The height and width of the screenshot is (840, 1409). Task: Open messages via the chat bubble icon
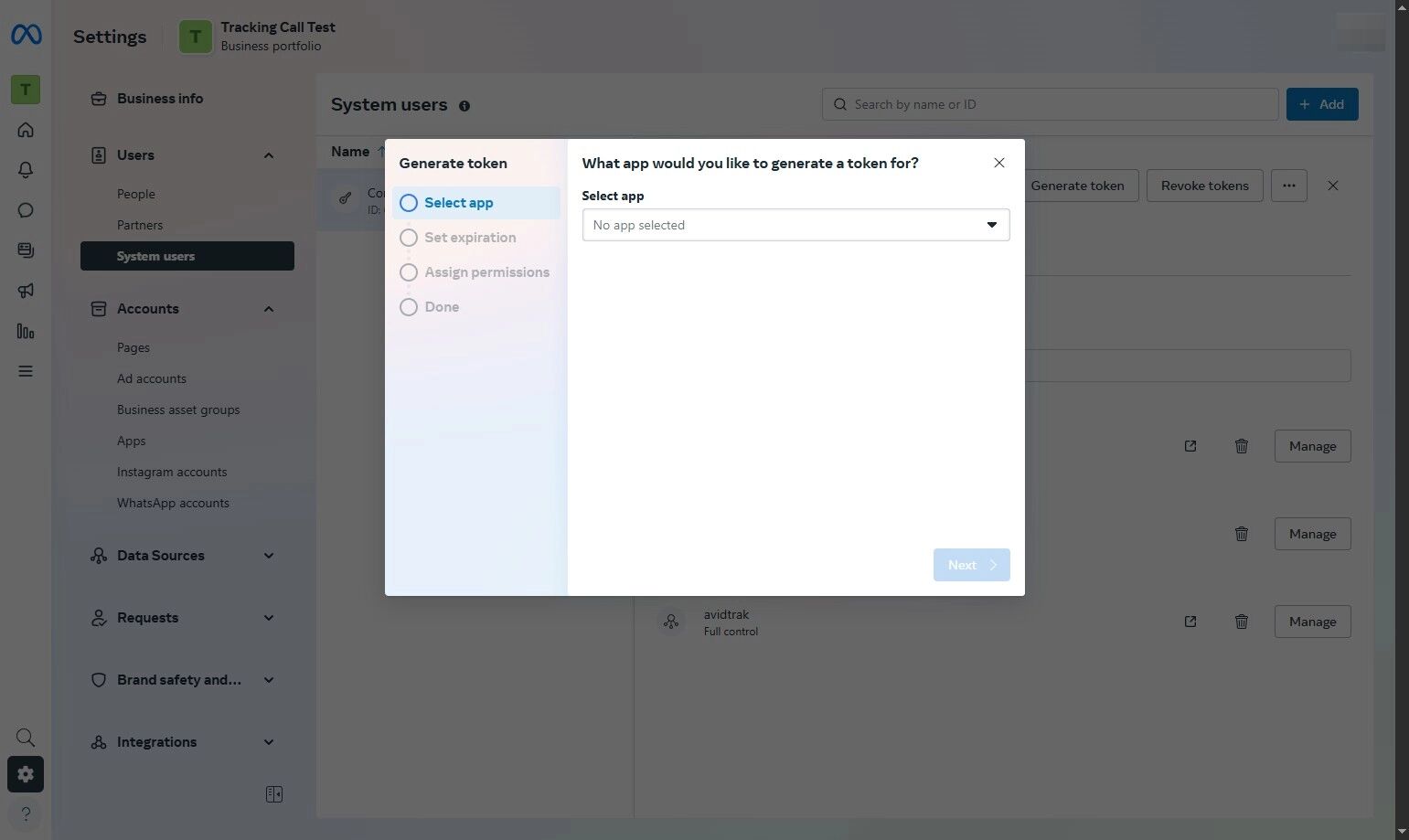26,209
